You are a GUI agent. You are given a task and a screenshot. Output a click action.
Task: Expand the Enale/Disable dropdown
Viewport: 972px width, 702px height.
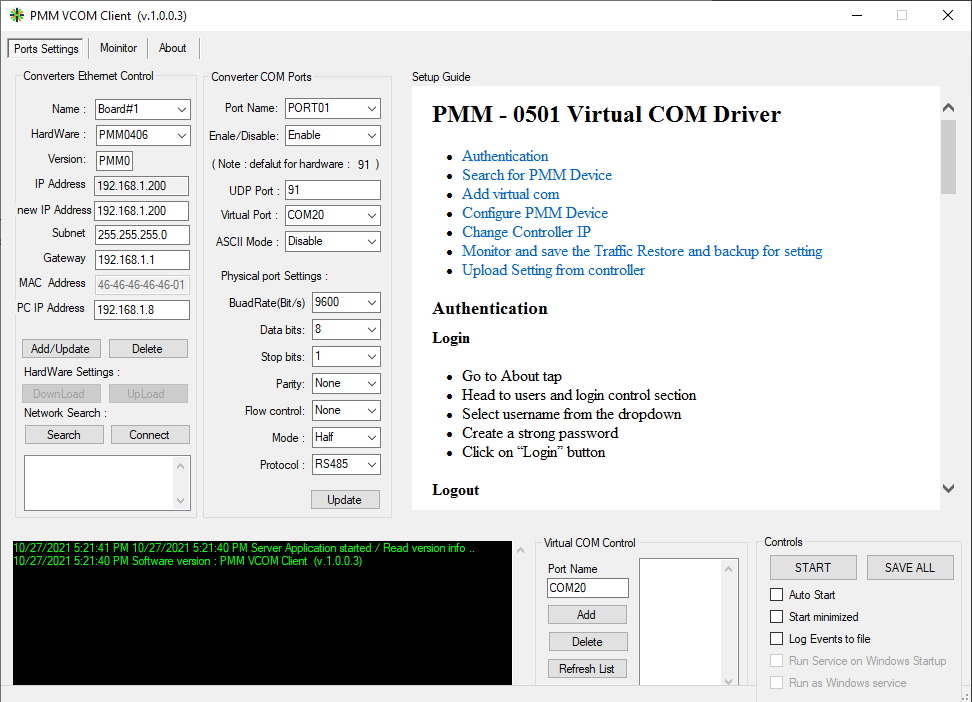tap(333, 135)
